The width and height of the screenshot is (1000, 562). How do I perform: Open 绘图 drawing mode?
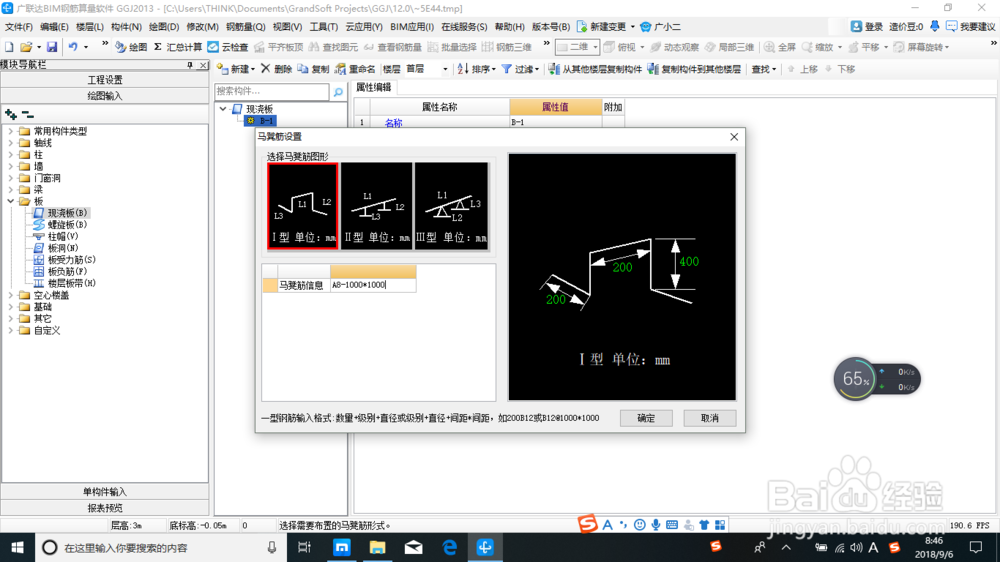click(x=131, y=47)
